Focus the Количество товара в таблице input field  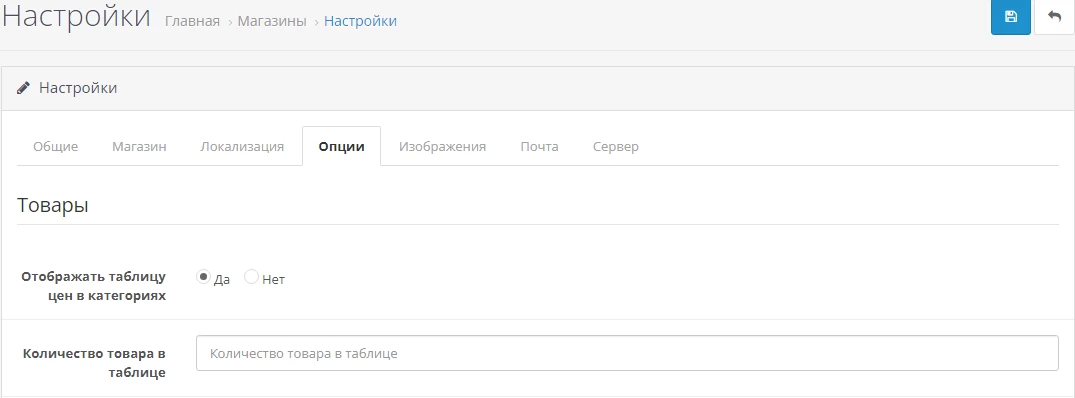click(627, 353)
